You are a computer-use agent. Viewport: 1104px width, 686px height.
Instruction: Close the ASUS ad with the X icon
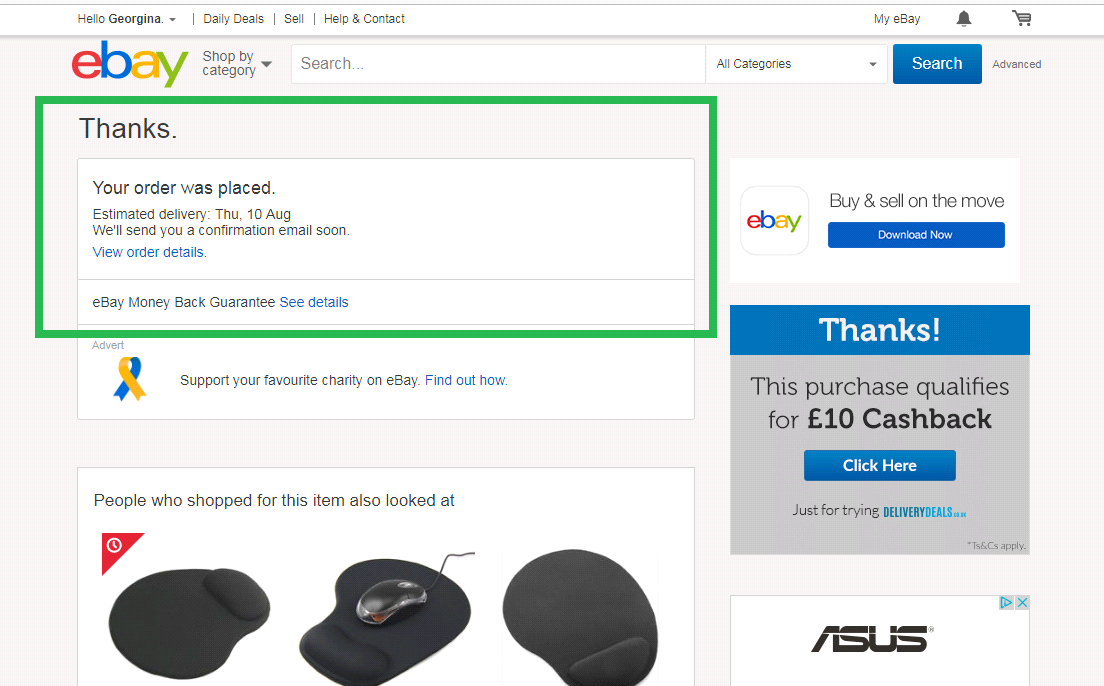click(1022, 603)
